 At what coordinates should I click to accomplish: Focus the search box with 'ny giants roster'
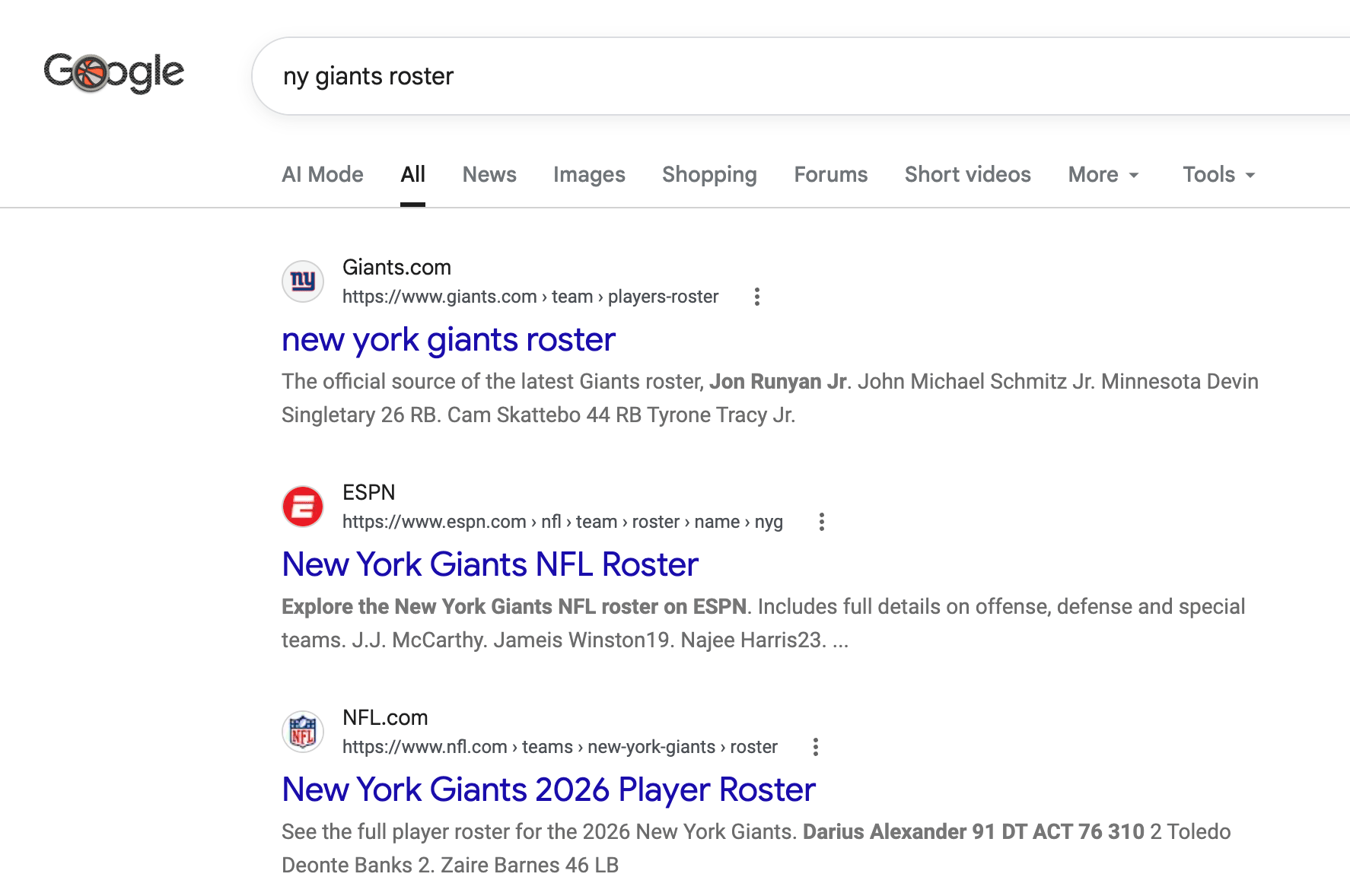(799, 76)
